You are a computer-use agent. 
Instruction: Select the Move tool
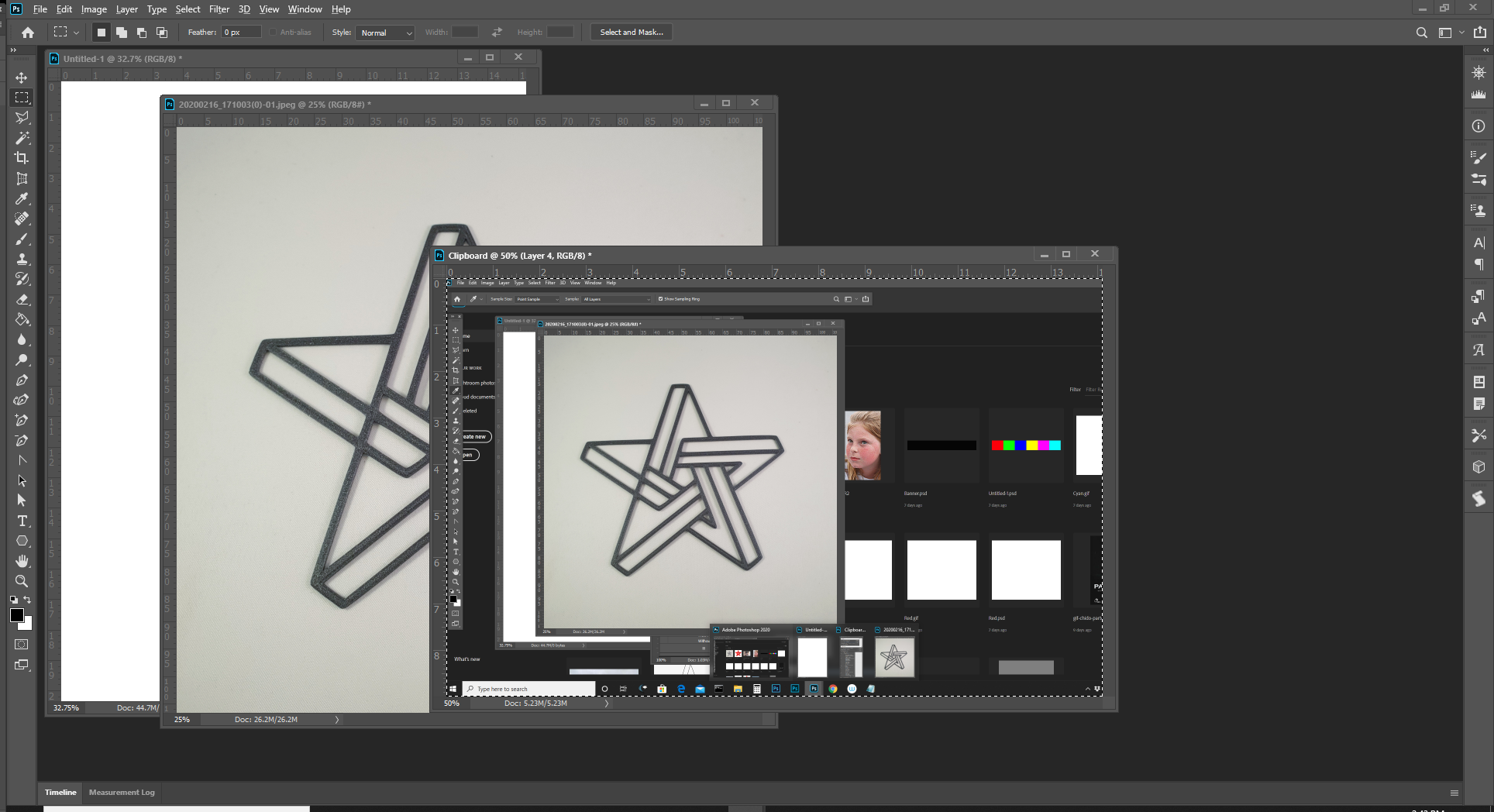[x=22, y=77]
